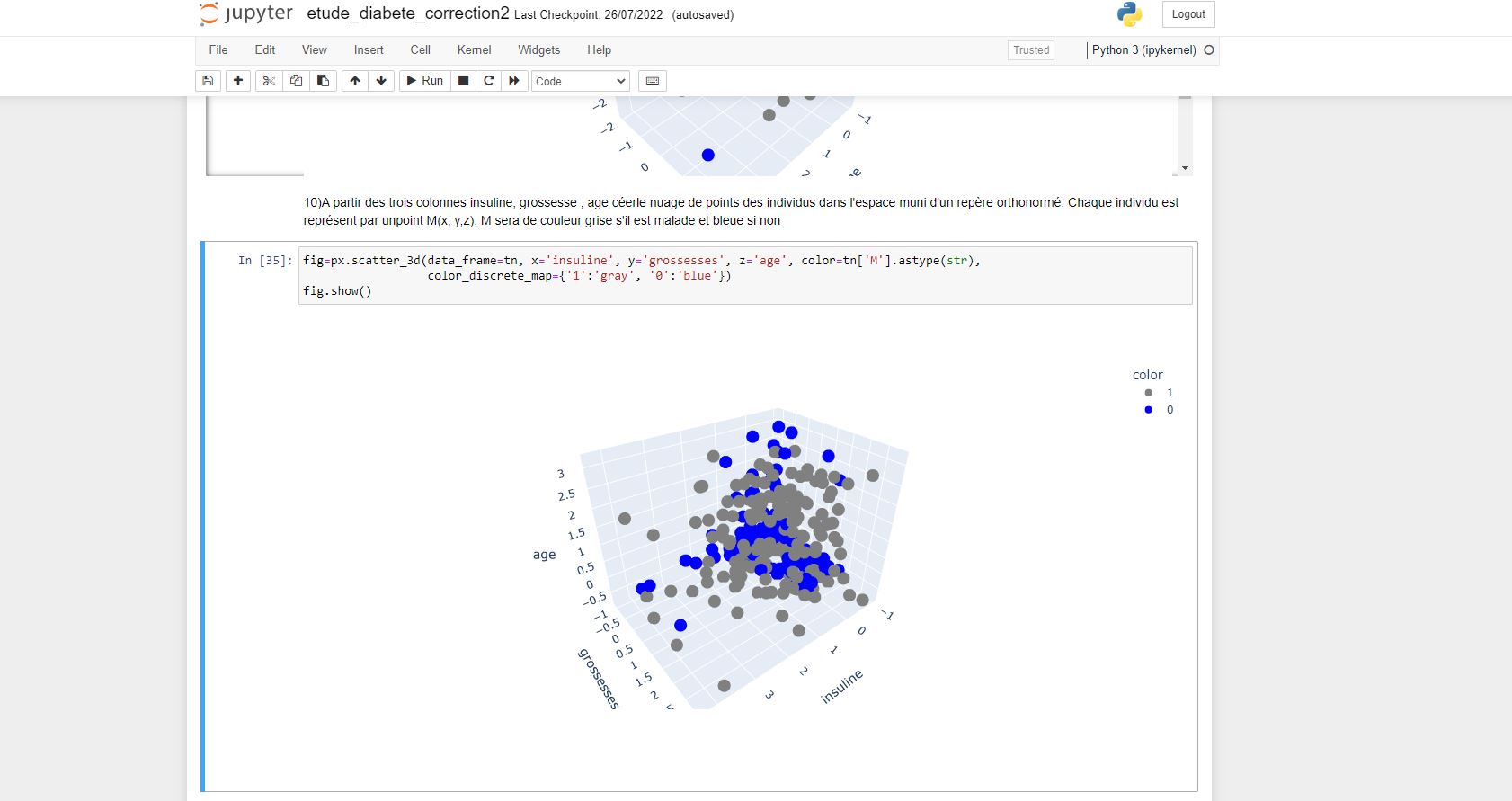1512x801 pixels.
Task: Open the Help menu
Action: (x=600, y=50)
